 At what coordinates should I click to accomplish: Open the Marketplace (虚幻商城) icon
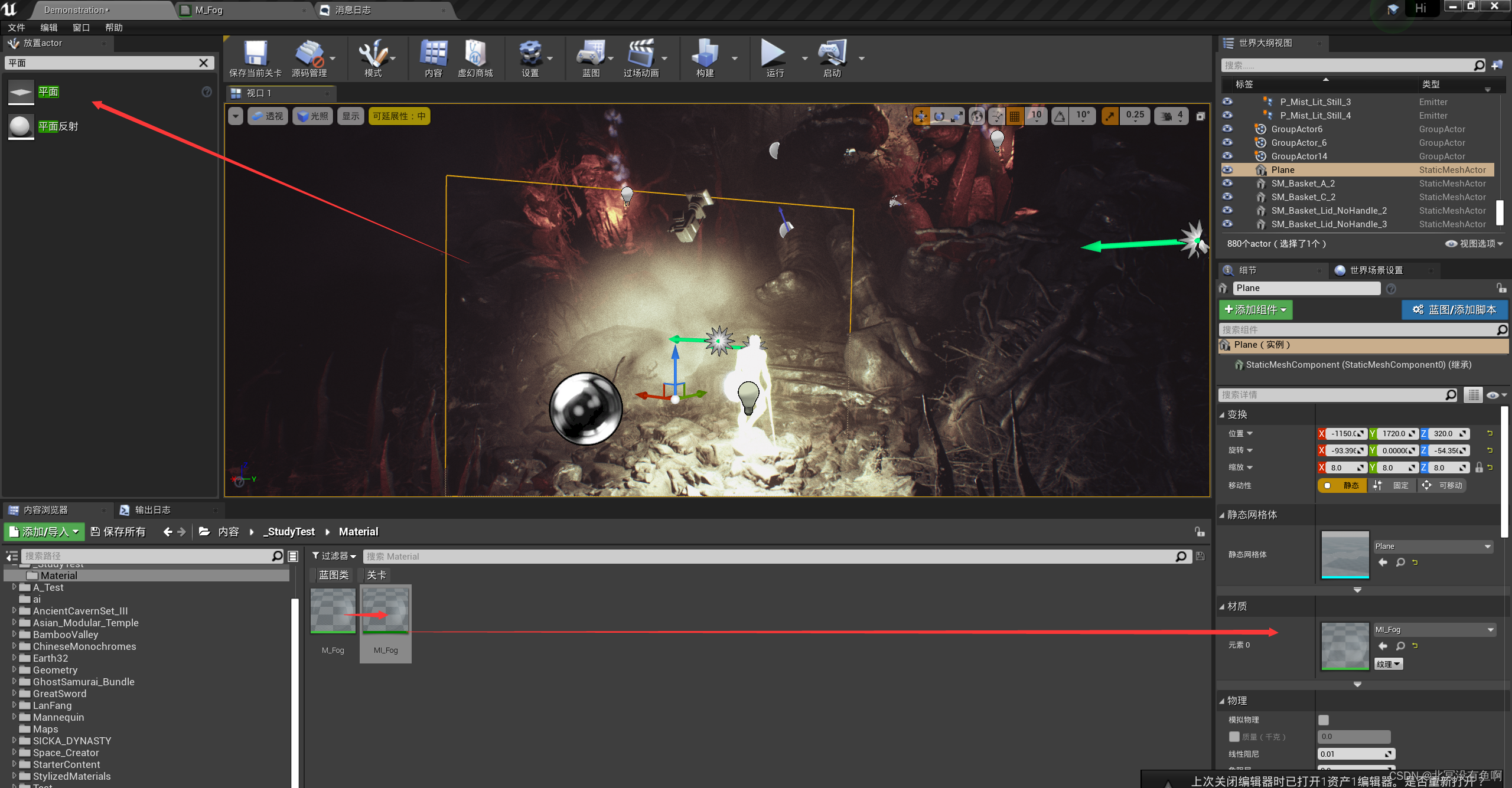coord(475,54)
